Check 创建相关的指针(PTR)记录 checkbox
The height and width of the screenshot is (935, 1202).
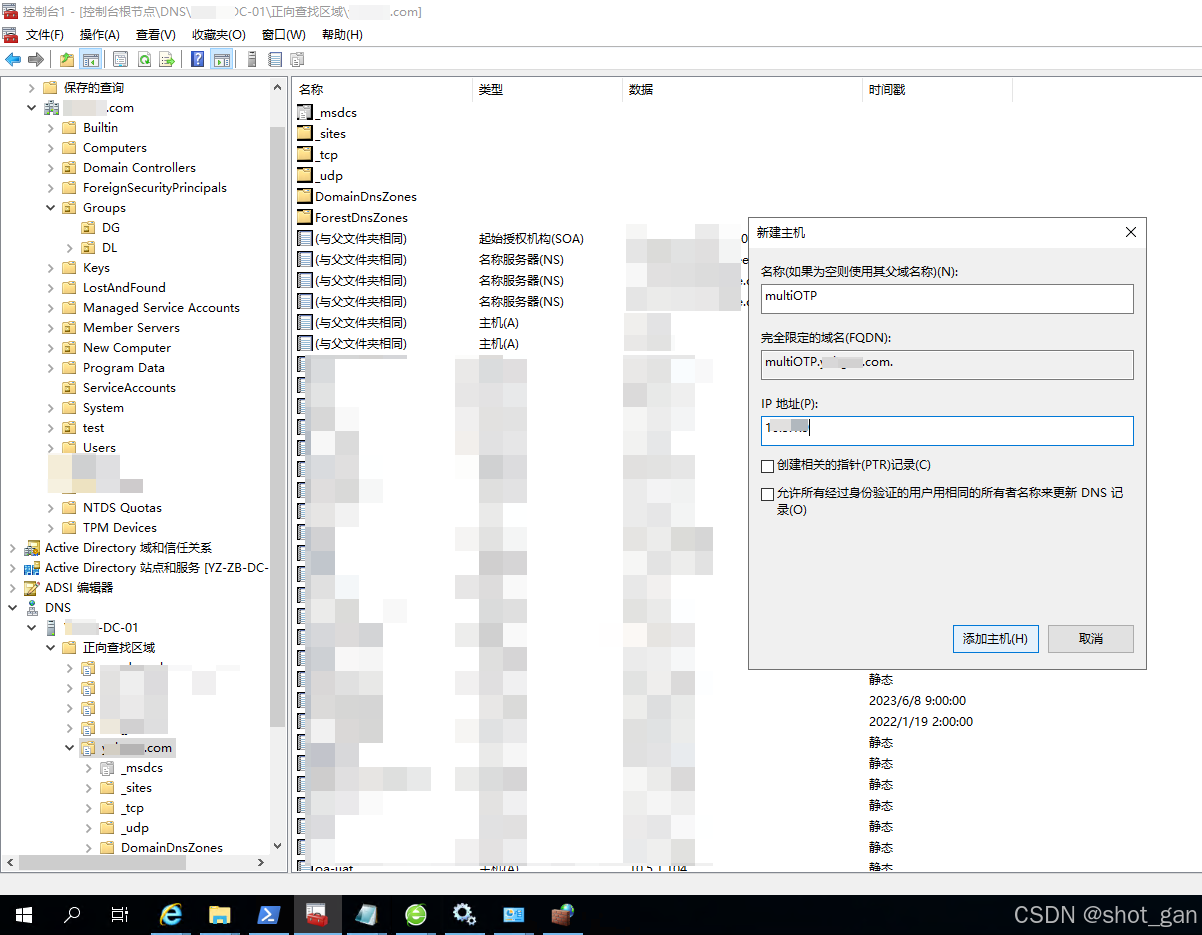(x=767, y=466)
